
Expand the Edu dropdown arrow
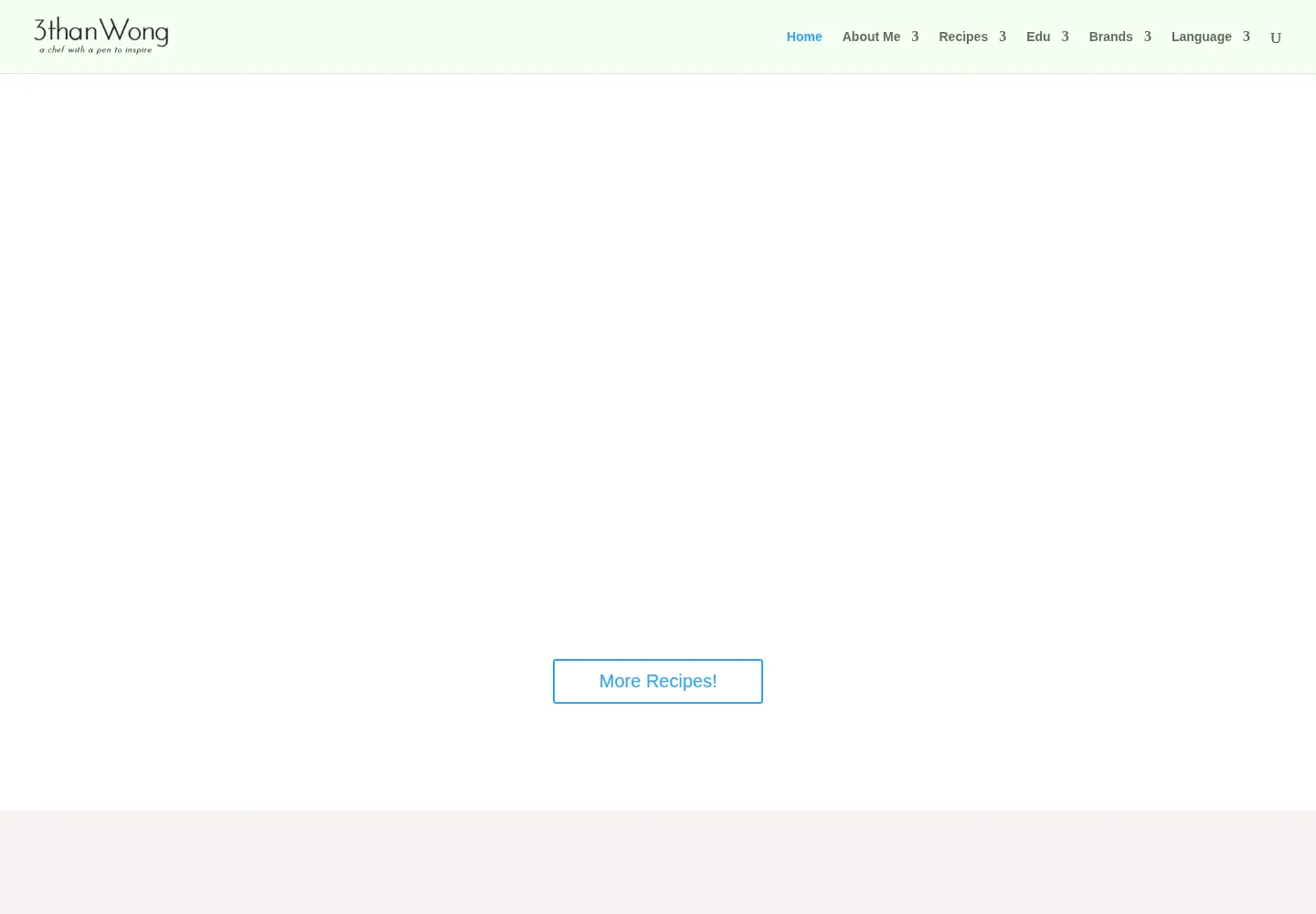(x=1065, y=37)
